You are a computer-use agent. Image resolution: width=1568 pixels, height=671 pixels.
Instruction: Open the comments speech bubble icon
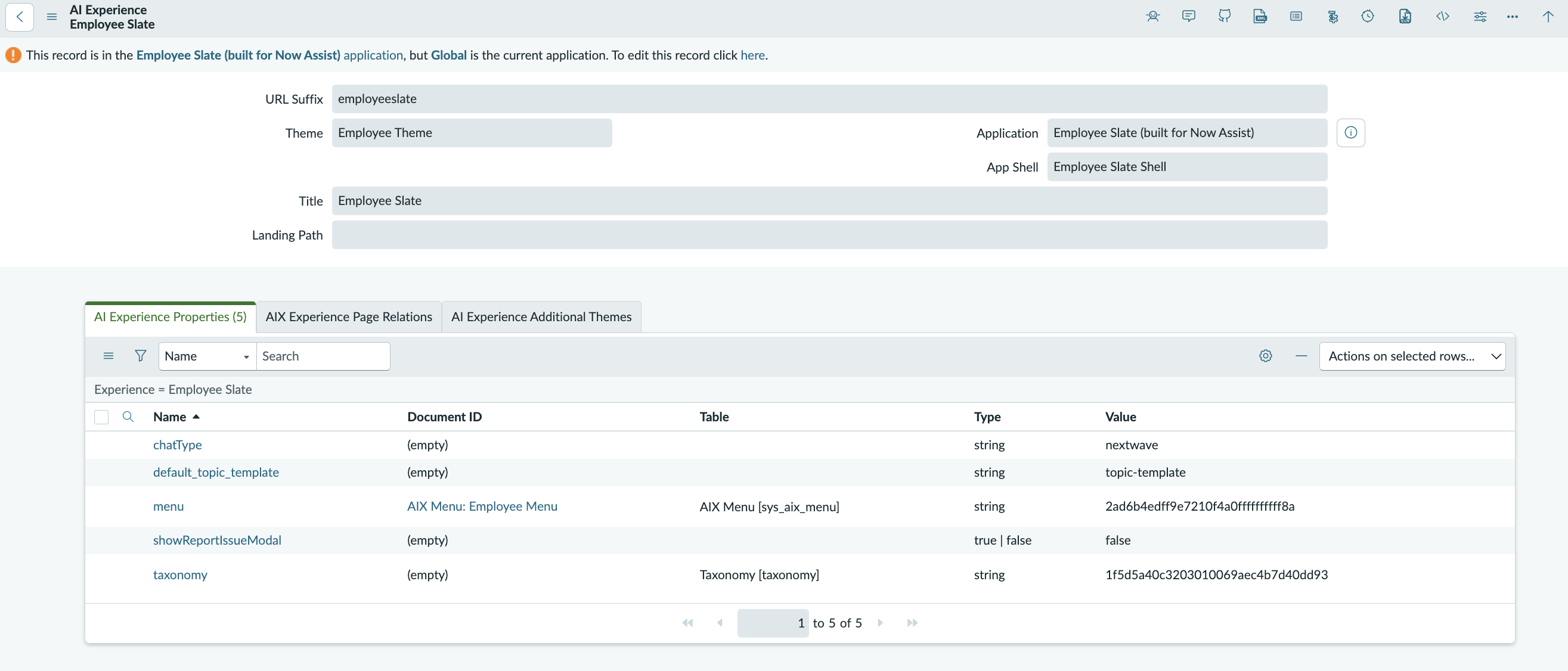(1188, 17)
